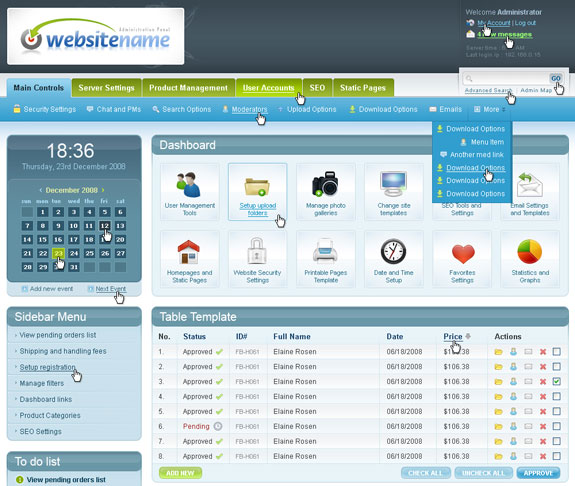Open Advanced Search link
Viewport: 575px width, 486px height.
coord(488,90)
